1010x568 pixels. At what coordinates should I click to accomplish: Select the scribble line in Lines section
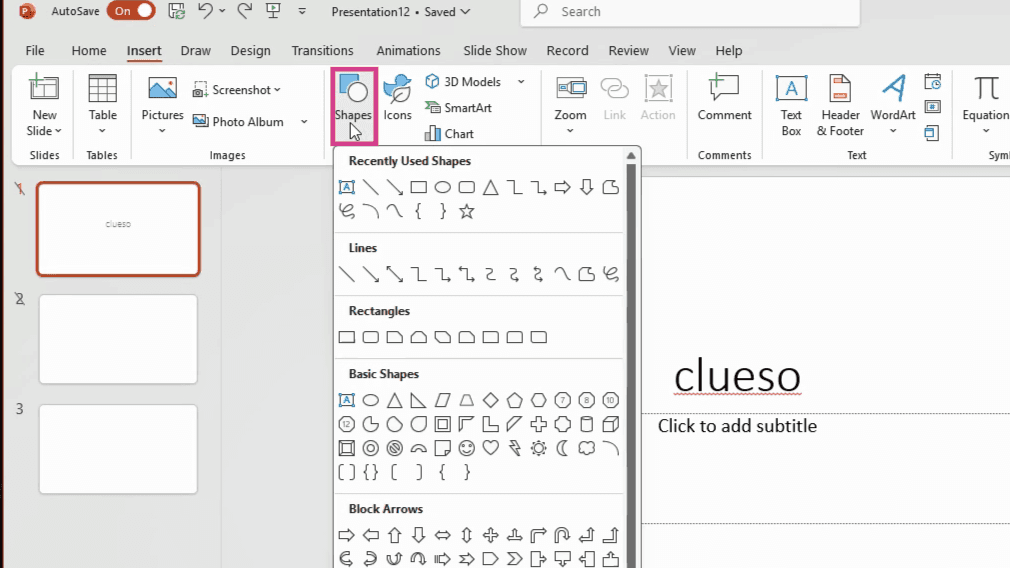click(611, 274)
